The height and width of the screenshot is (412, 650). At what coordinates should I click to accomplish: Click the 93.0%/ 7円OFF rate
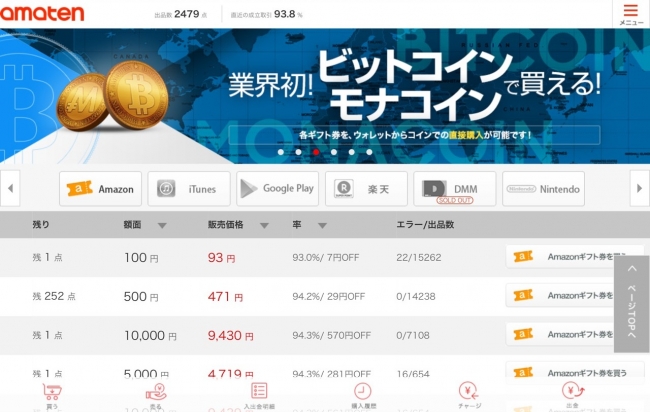(x=326, y=257)
